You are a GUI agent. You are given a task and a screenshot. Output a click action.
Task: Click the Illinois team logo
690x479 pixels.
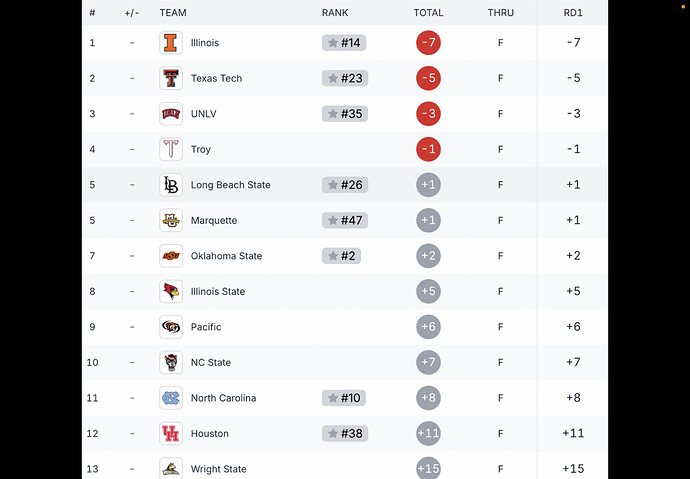[171, 43]
